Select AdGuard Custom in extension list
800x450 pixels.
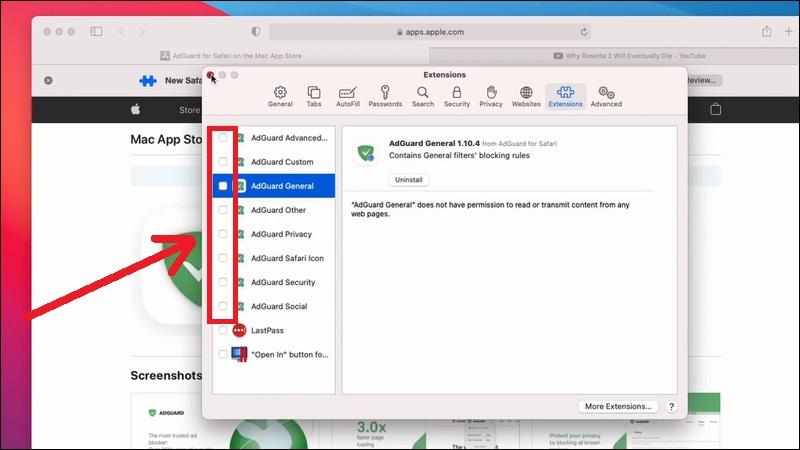(x=274, y=162)
